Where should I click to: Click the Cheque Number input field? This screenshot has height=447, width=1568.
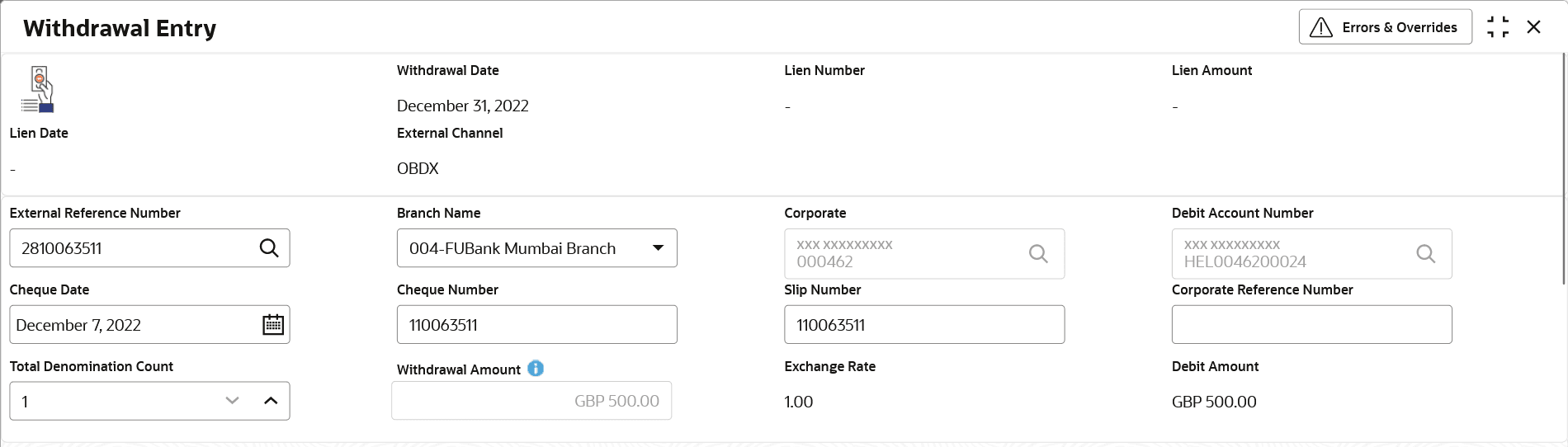click(x=536, y=325)
